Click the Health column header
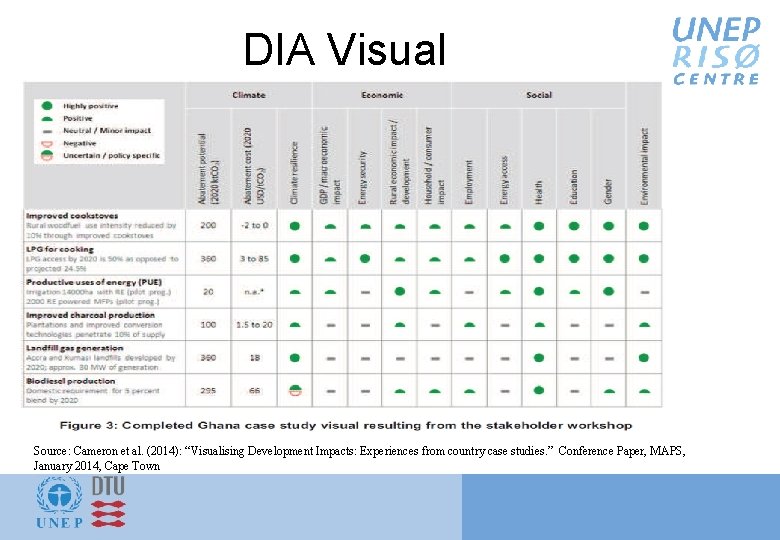The width and height of the screenshot is (780, 540). coord(538,193)
